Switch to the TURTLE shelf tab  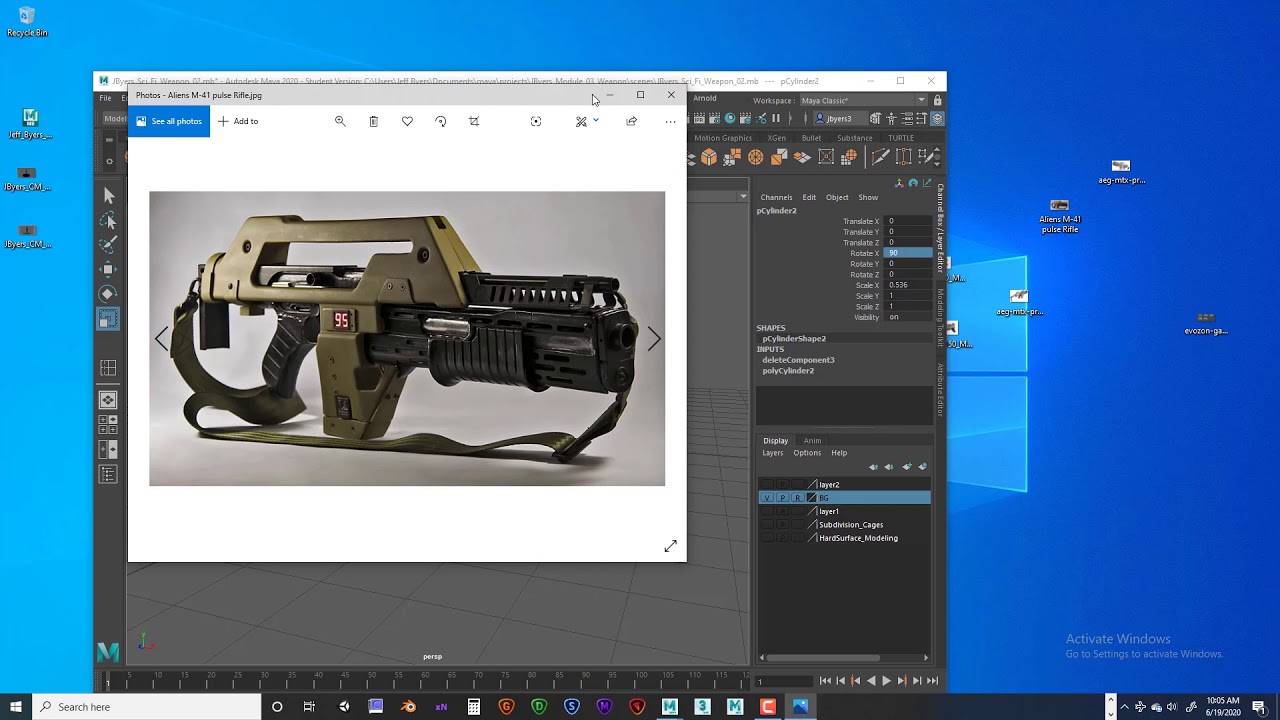point(901,138)
